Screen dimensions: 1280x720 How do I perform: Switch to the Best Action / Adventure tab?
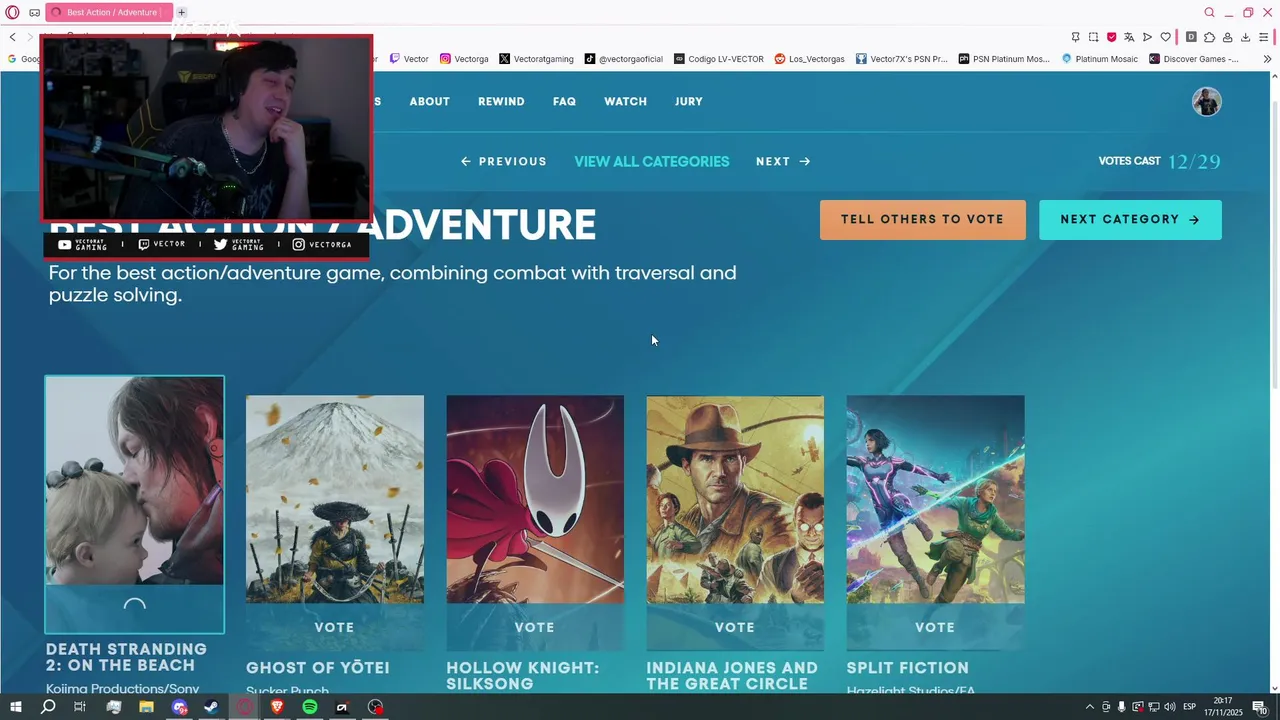[x=108, y=12]
